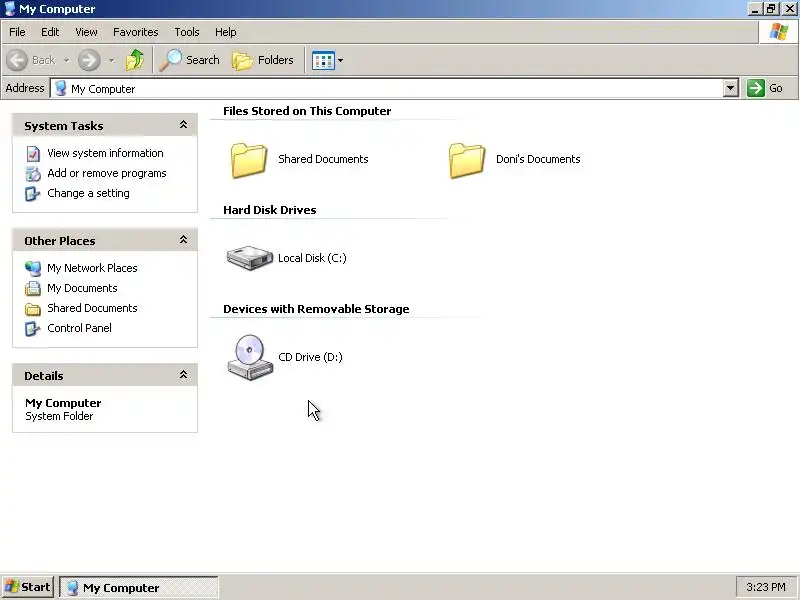
Task: Expand the Address bar dropdown
Action: [x=731, y=88]
